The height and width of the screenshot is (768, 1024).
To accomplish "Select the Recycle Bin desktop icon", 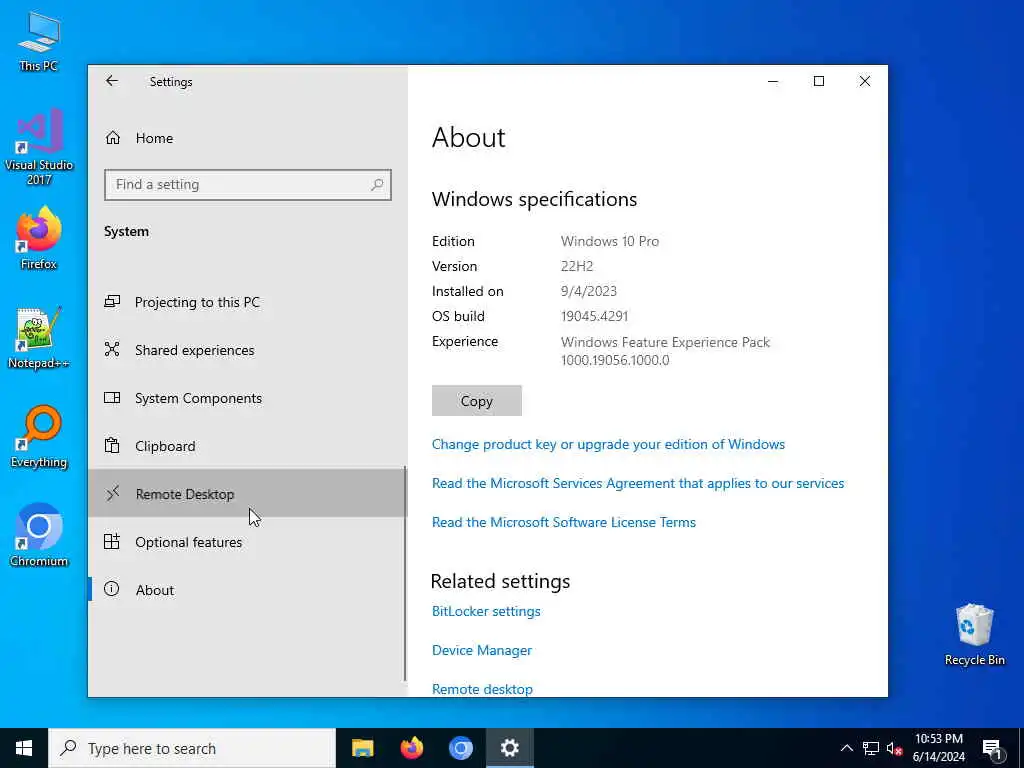I will click(974, 635).
